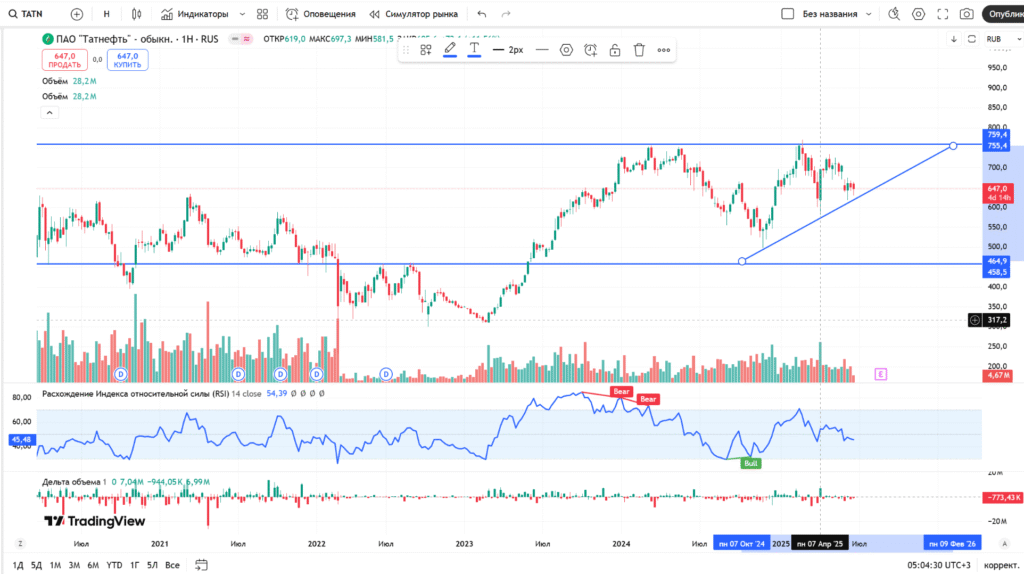Click the Дельта объема indicator title
1024x574 pixels.
(71, 482)
